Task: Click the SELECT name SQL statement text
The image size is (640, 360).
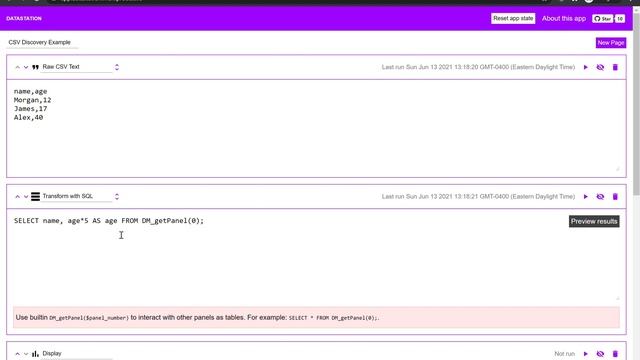Action: coord(109,221)
